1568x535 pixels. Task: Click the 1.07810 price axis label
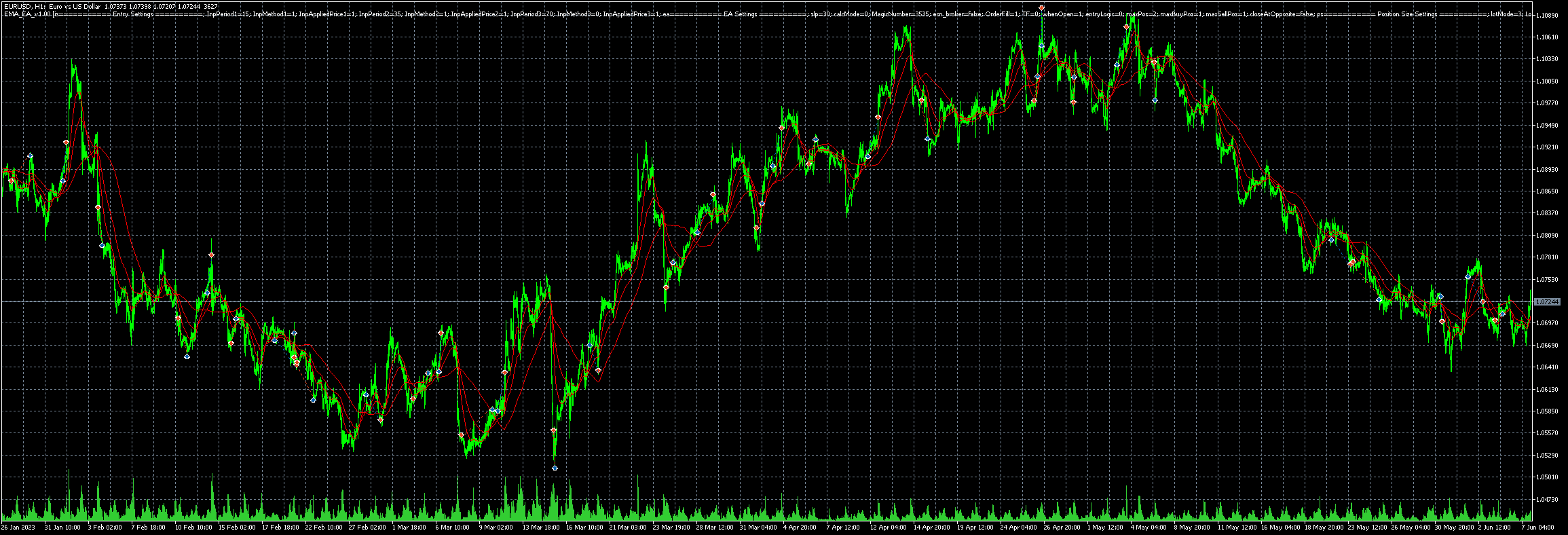(x=1548, y=257)
